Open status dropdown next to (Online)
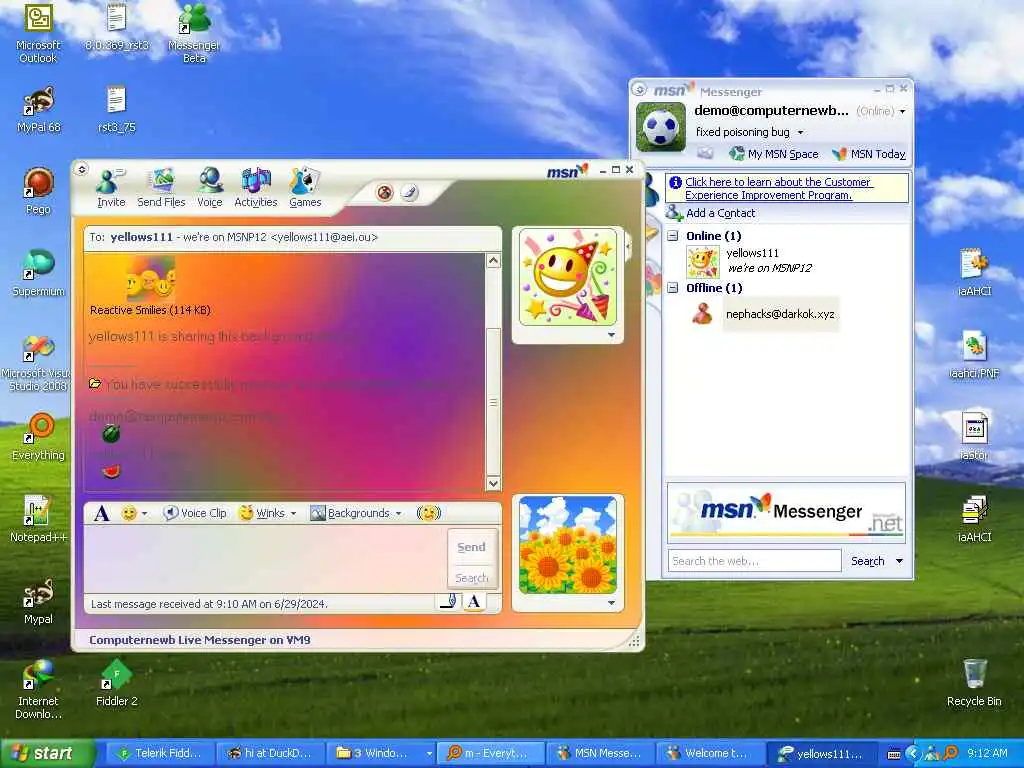This screenshot has height=768, width=1024. (x=903, y=112)
